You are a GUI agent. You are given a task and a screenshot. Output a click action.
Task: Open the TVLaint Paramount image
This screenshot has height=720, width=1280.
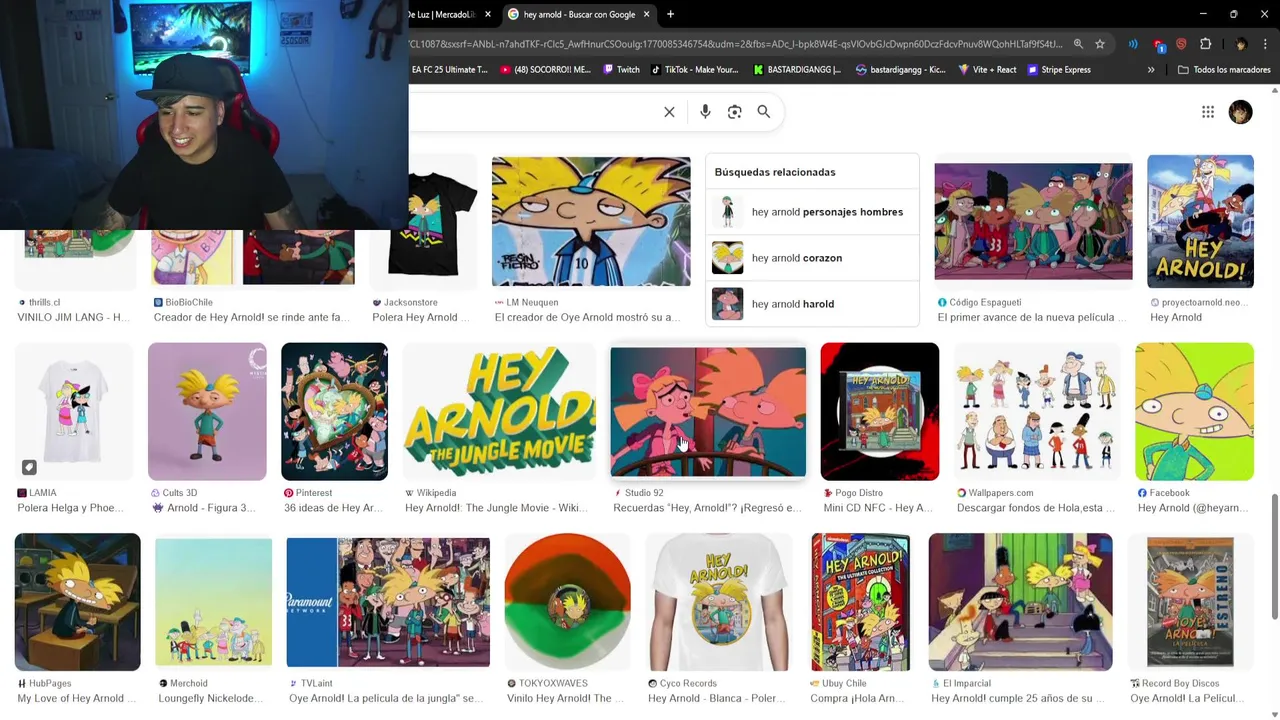388,602
